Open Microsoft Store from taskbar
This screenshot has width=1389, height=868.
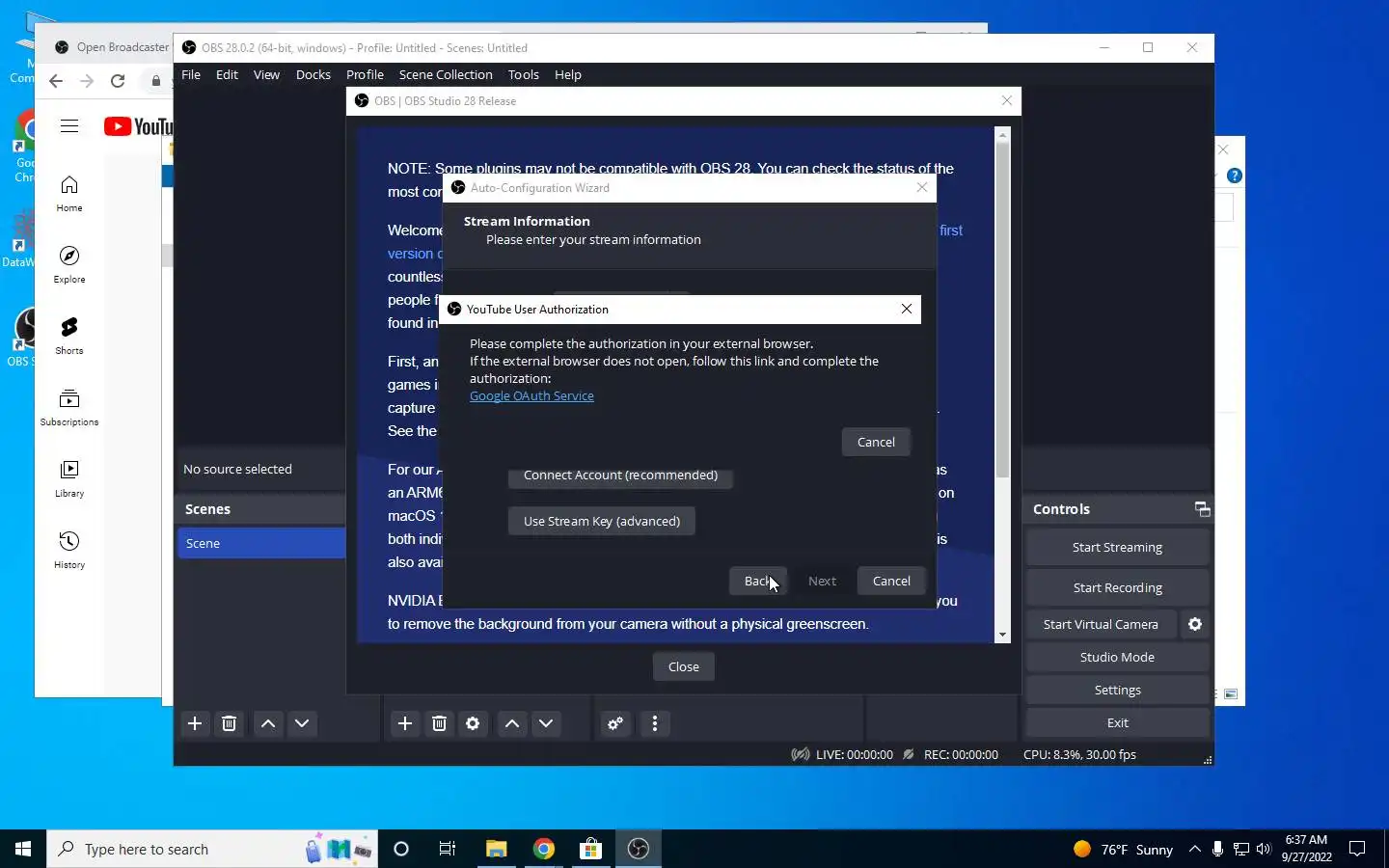pos(590,849)
